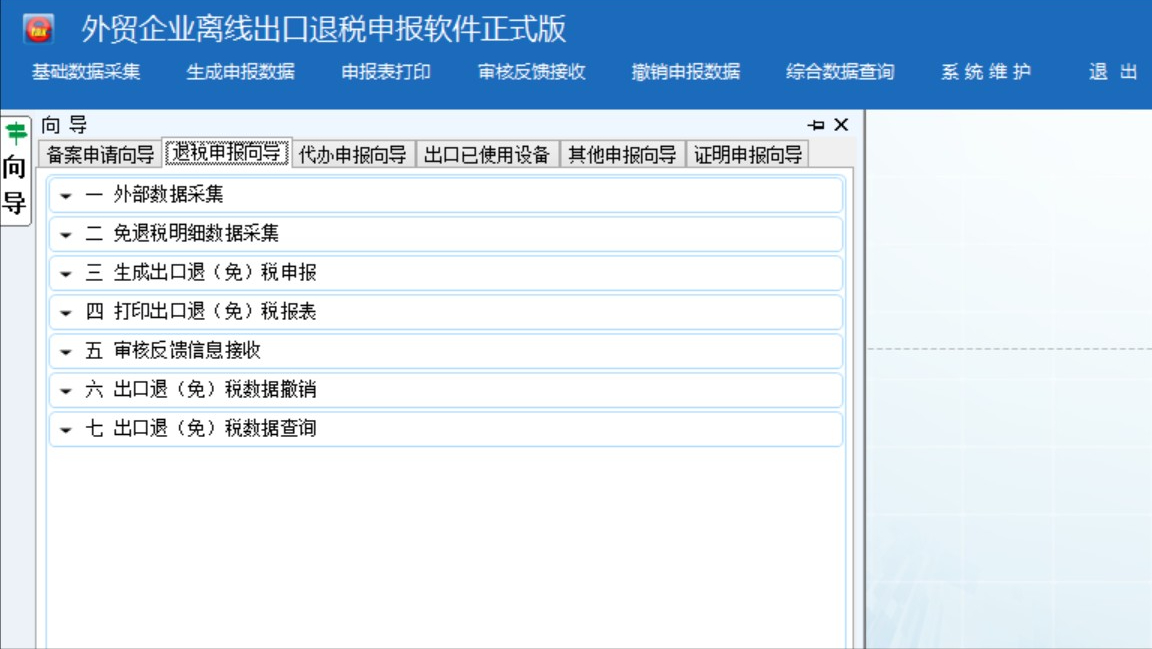This screenshot has height=649, width=1152.
Task: Click the 生成出口退（免）税申报 section title
Action: click(x=215, y=272)
